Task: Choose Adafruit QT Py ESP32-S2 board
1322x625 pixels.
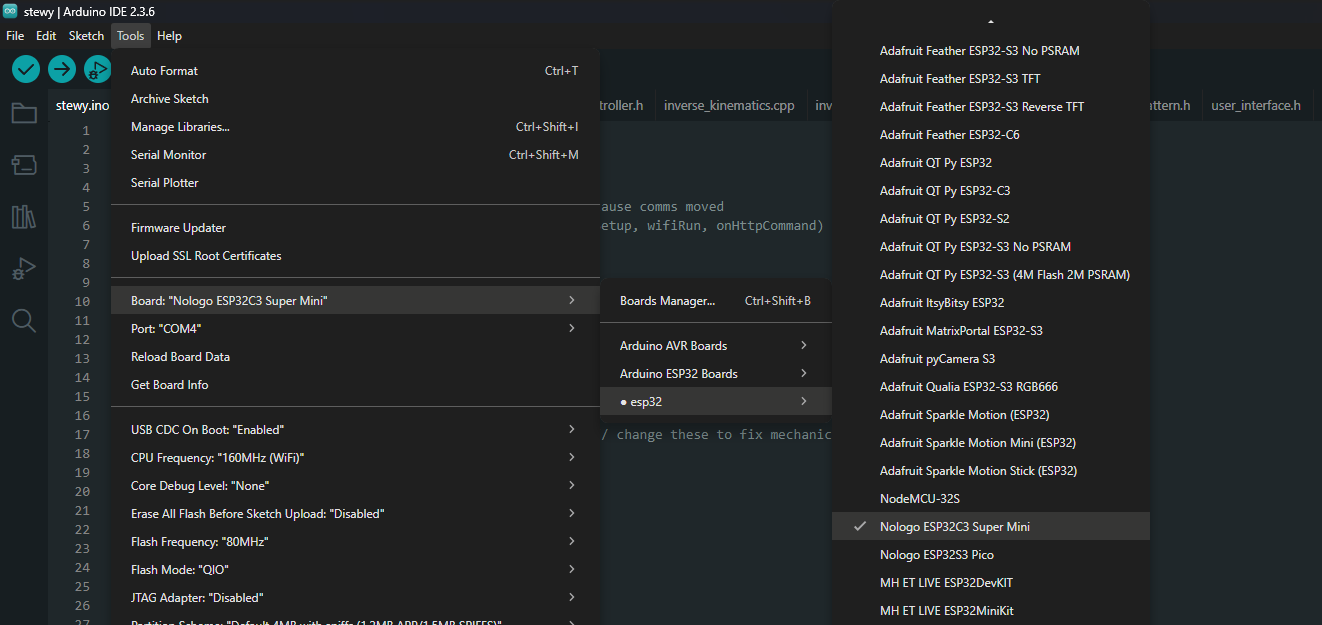Action: (x=991, y=219)
